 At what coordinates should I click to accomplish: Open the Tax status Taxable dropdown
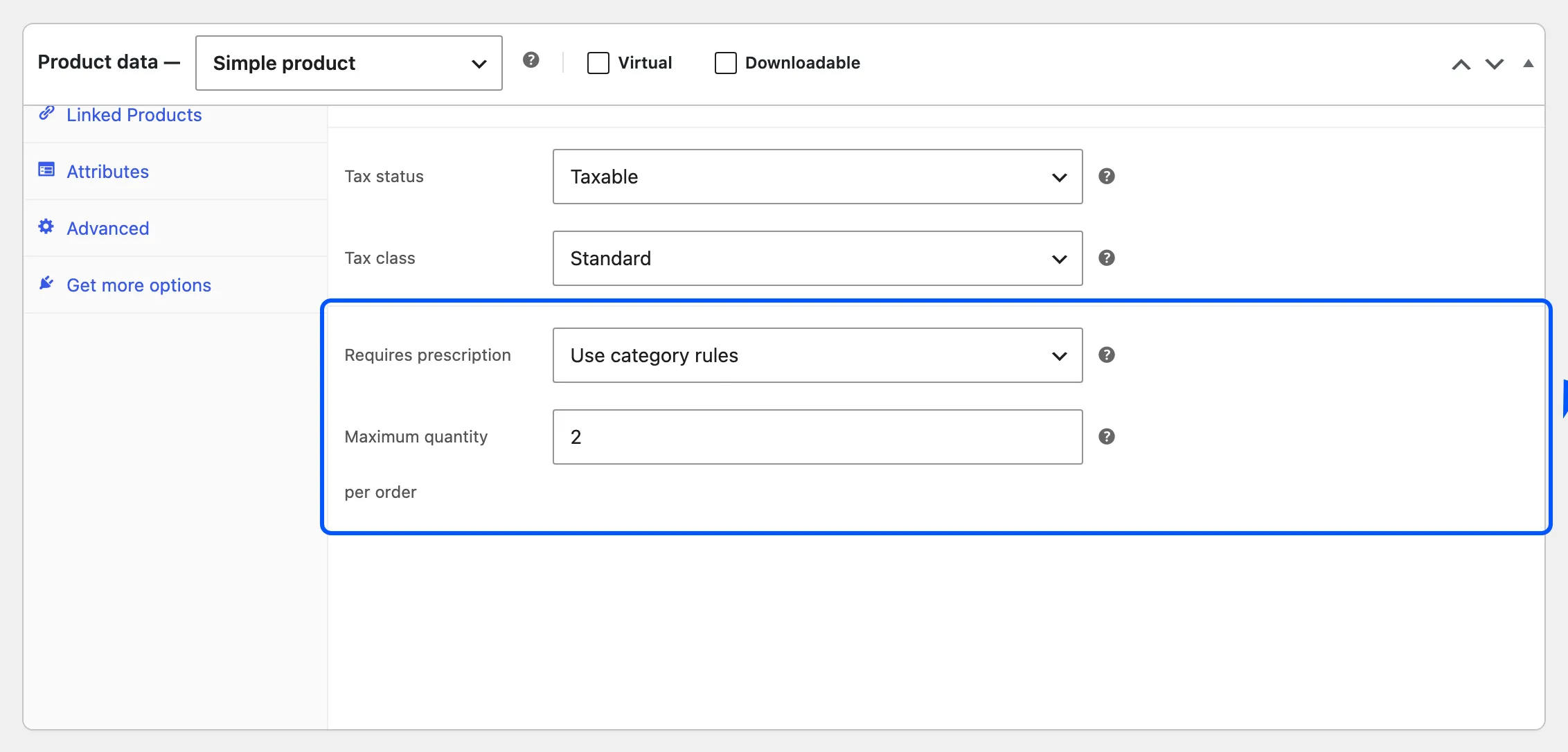point(818,177)
